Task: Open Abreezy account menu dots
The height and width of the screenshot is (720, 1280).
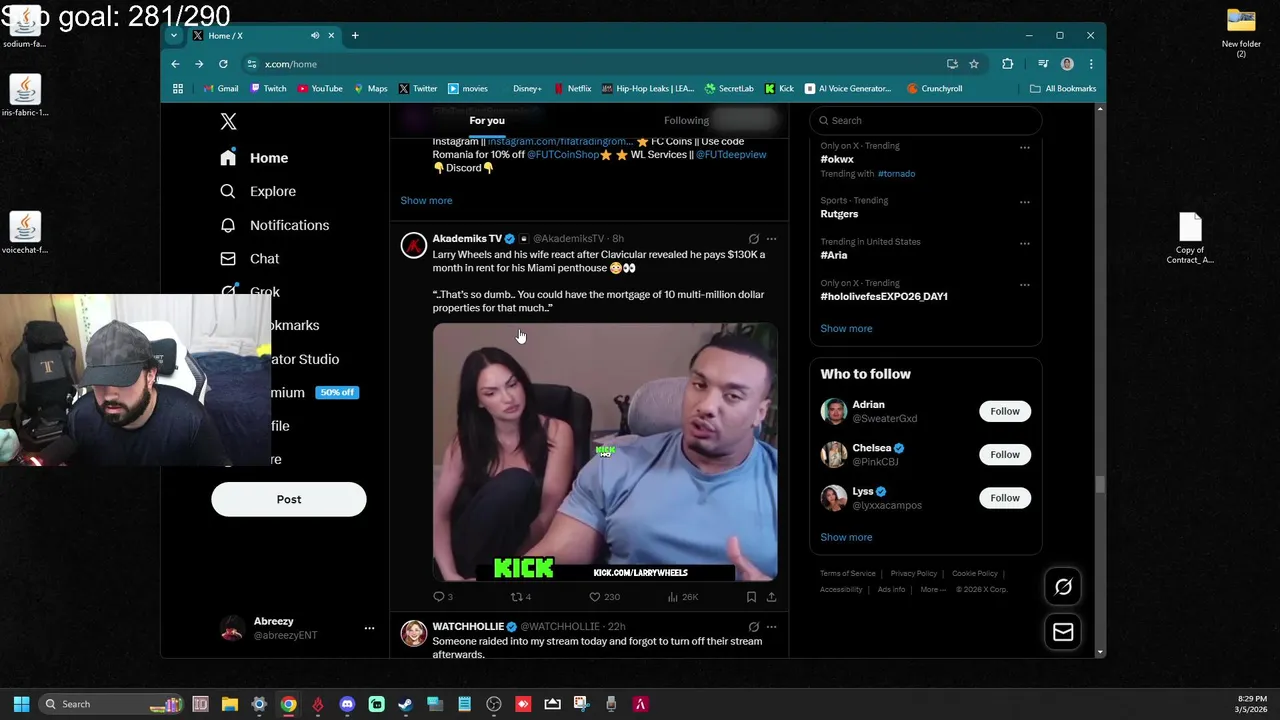Action: click(x=369, y=628)
